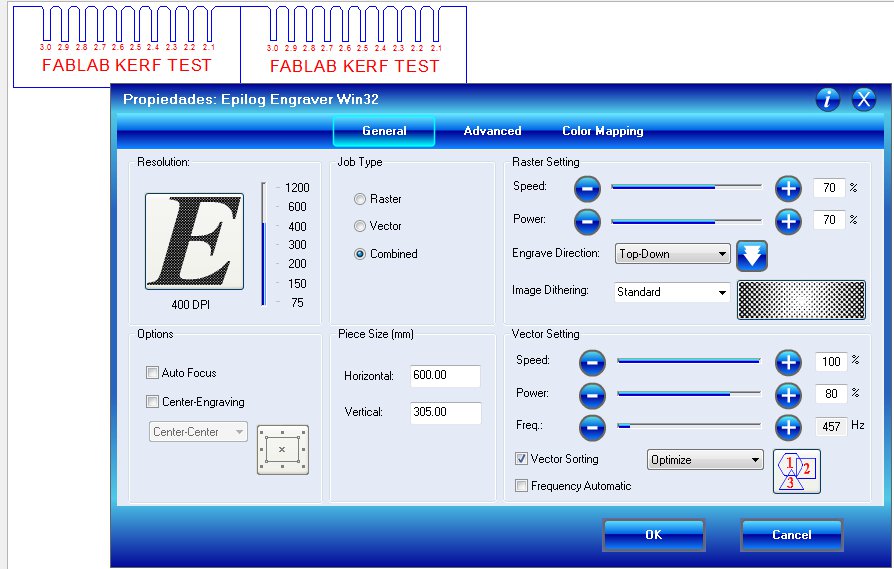This screenshot has width=894, height=569.
Task: Enable the Auto Focus option
Action: tap(152, 373)
